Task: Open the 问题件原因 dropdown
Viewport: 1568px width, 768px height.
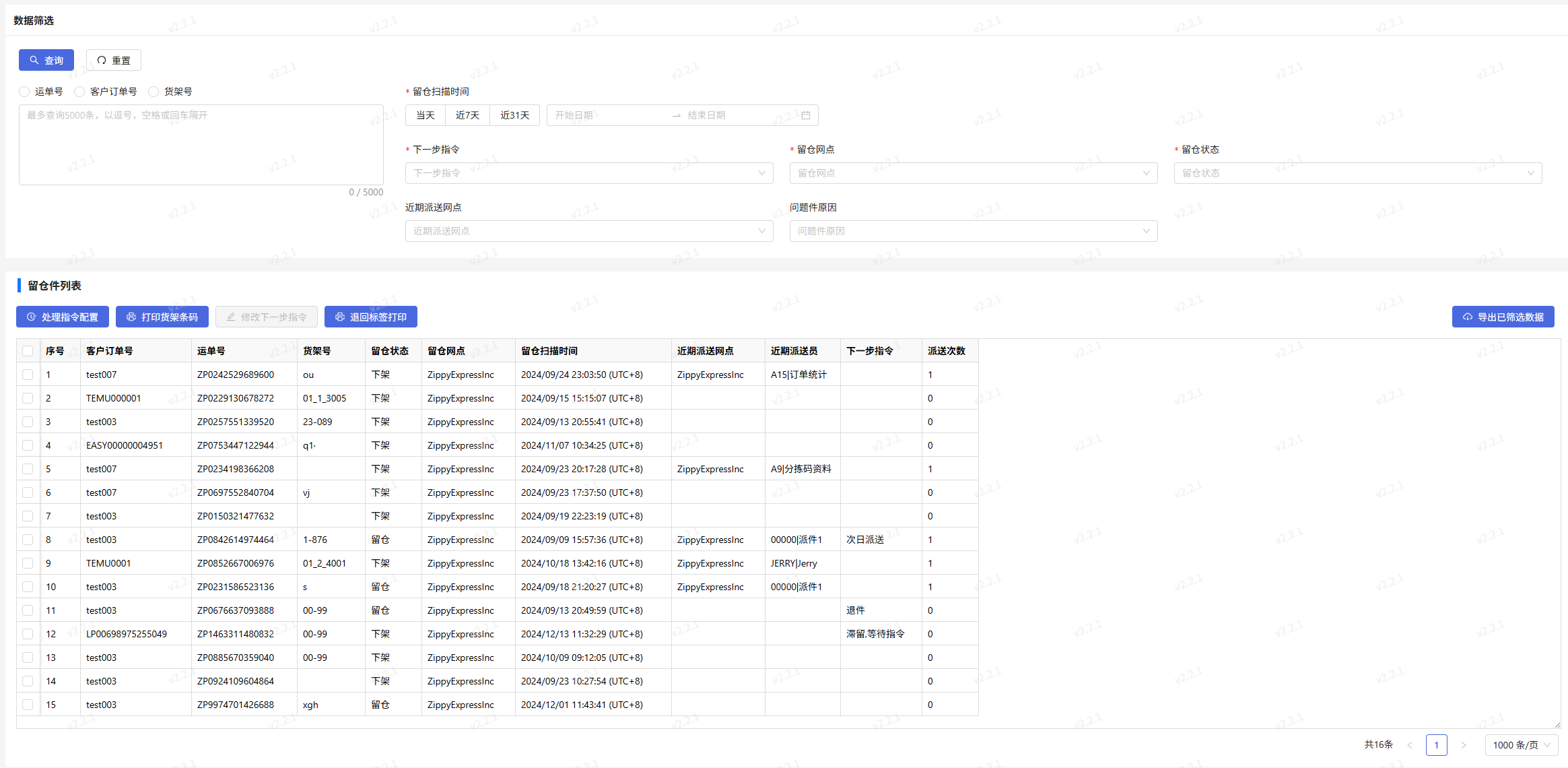Action: click(x=973, y=231)
